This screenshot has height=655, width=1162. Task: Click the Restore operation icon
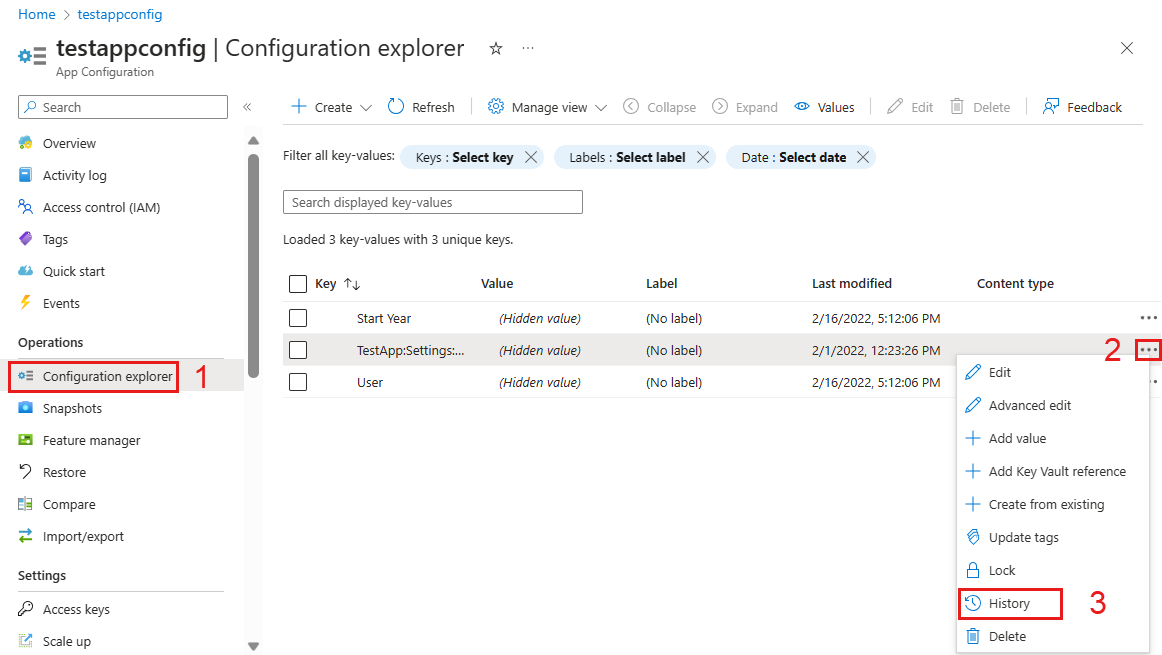pos(66,472)
